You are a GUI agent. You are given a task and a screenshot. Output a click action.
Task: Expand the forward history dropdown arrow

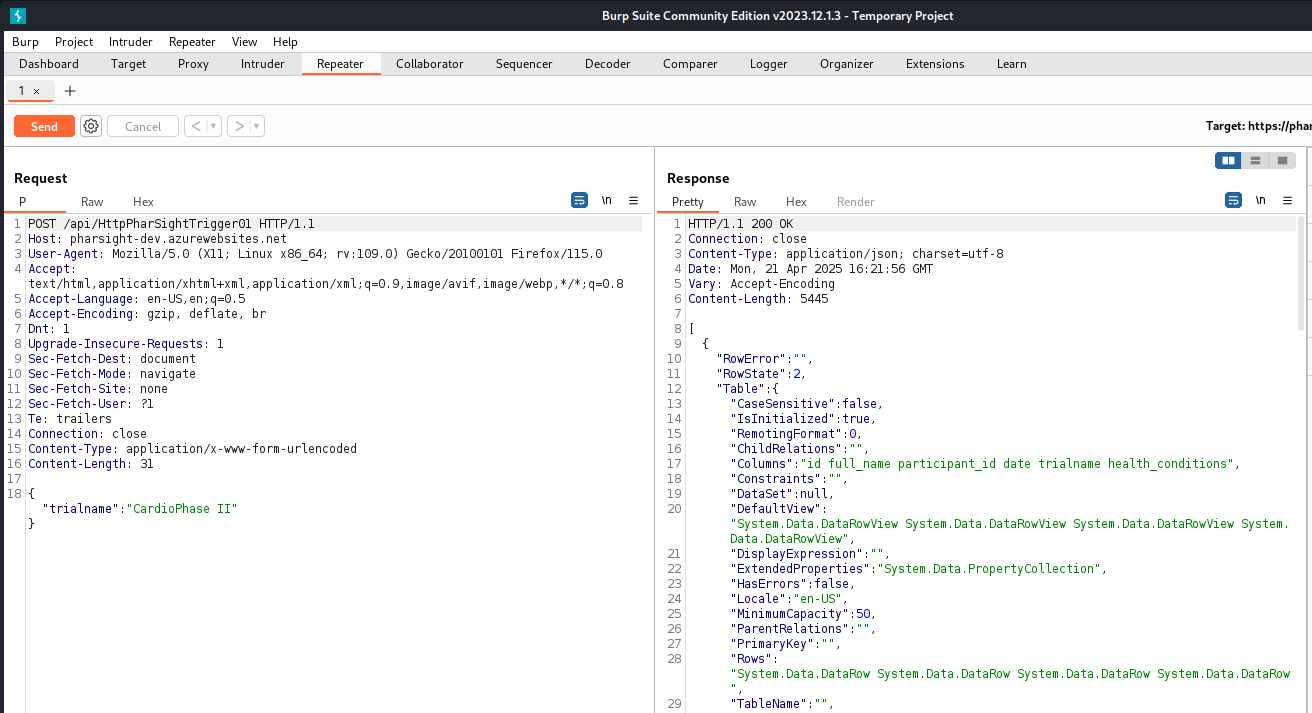tap(257, 126)
